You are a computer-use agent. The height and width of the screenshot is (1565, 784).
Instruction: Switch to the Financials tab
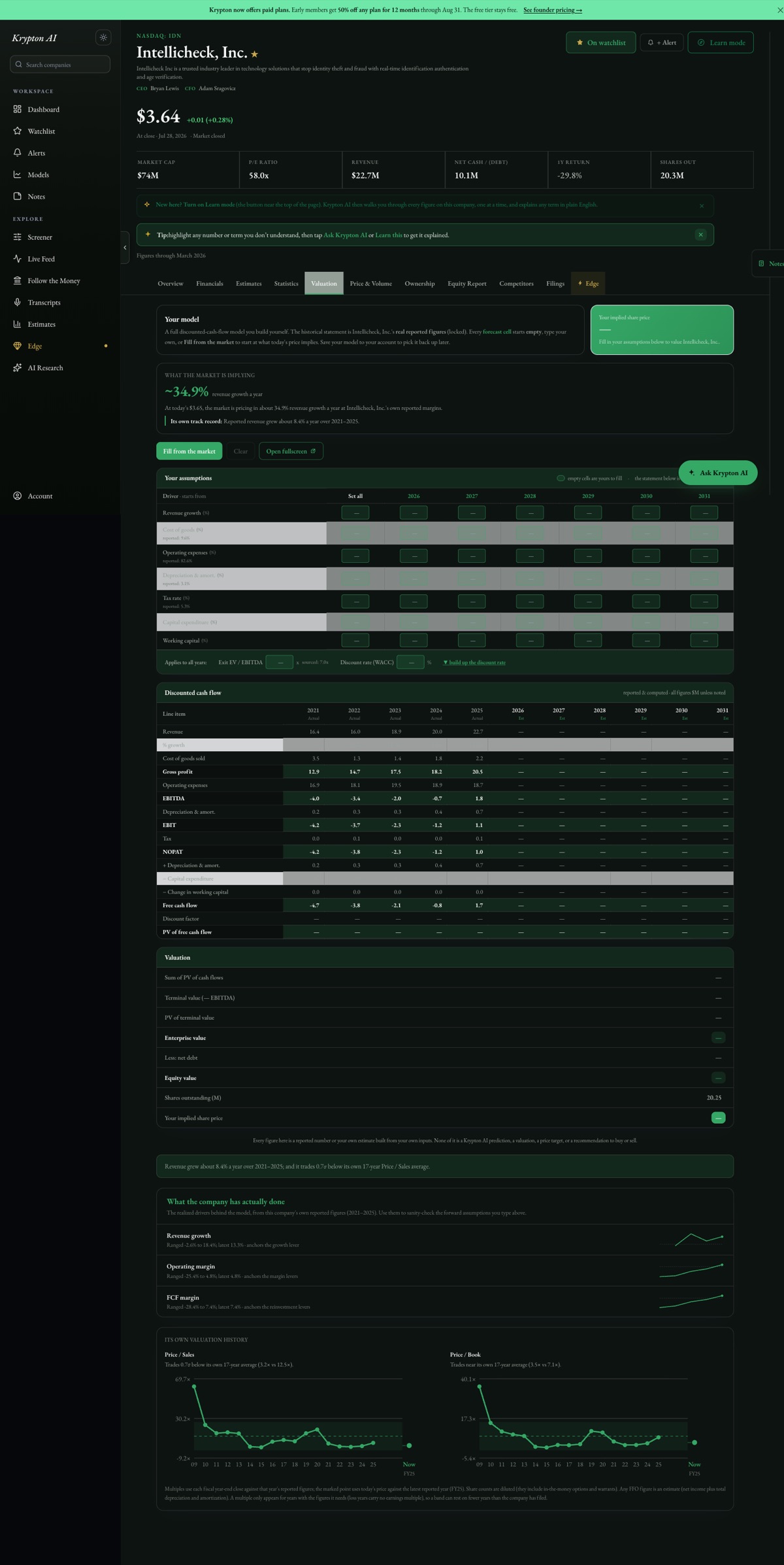coord(210,283)
